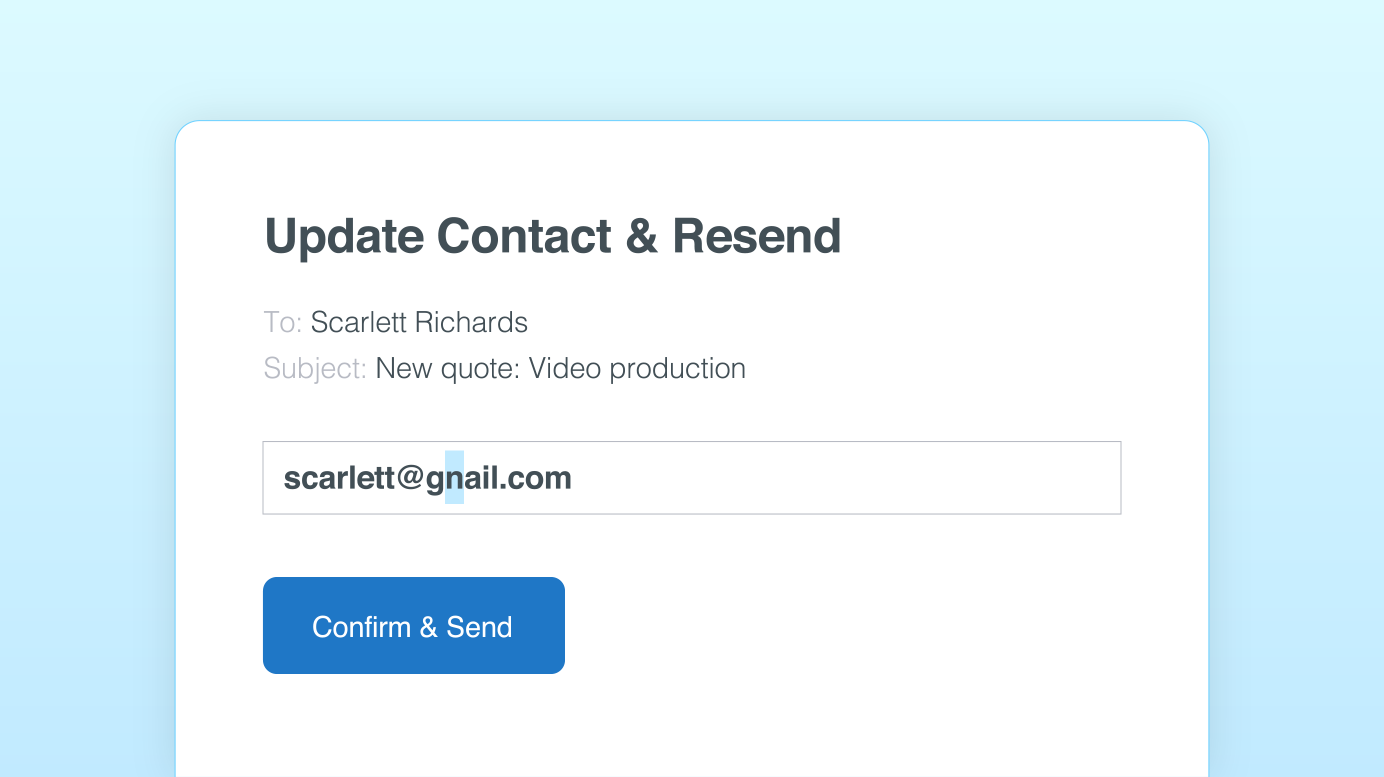
Task: Click the Confirm & Send button
Action: tap(413, 626)
